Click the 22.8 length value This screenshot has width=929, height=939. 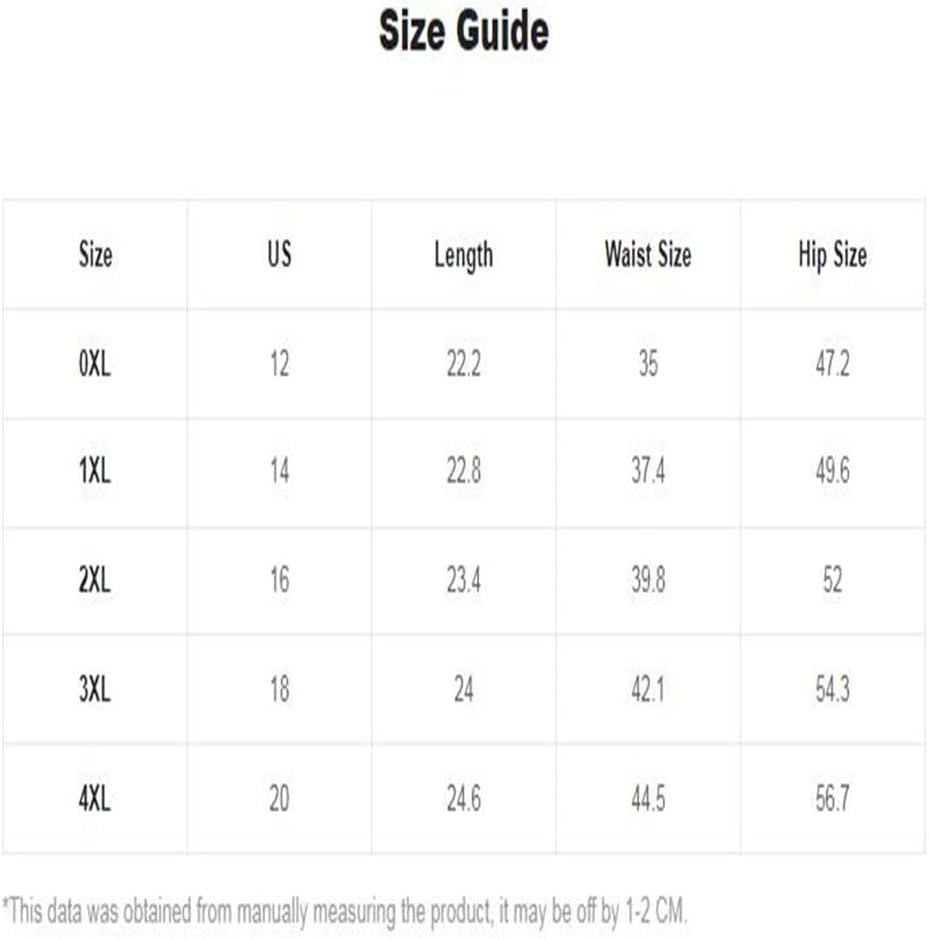pos(464,471)
